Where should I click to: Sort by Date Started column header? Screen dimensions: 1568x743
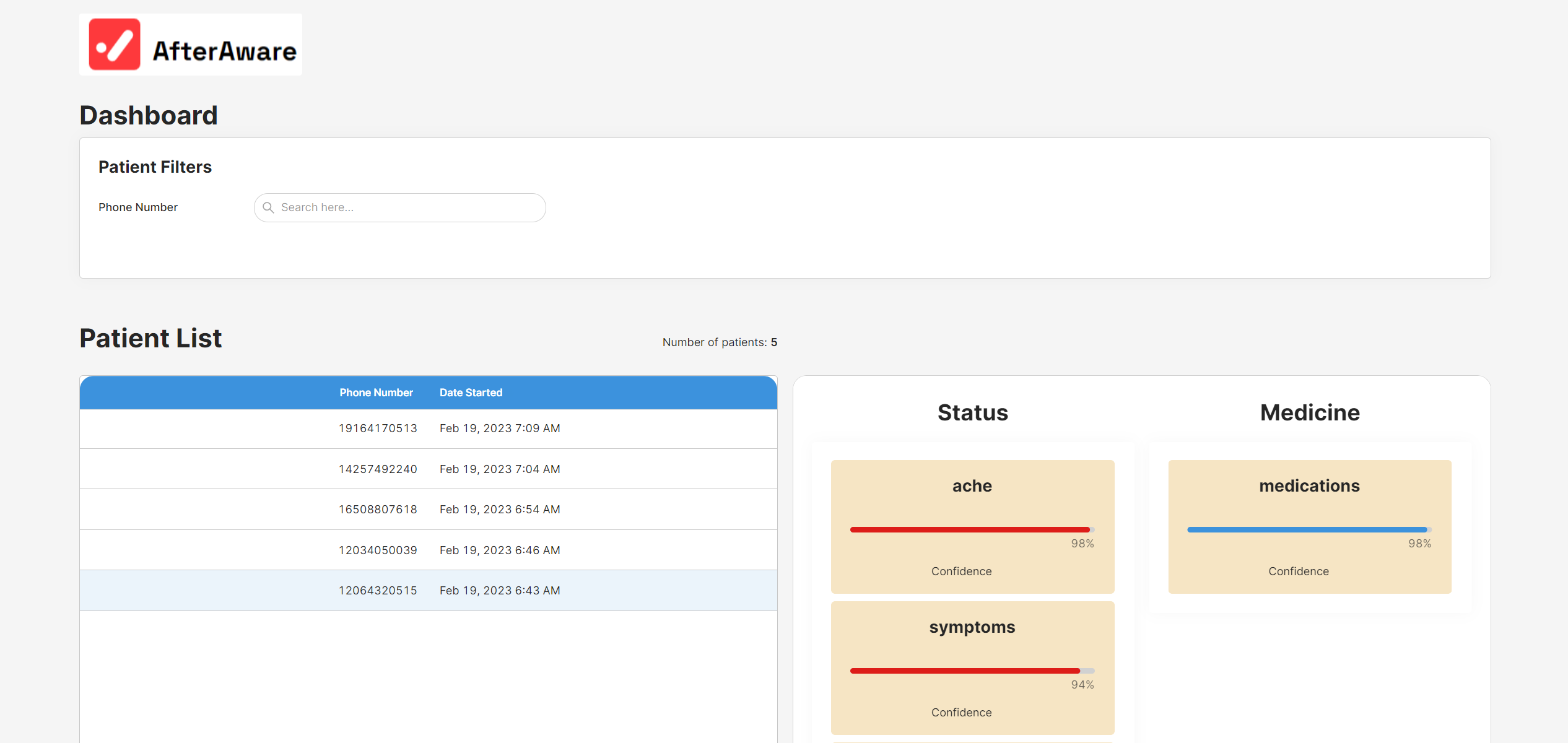coord(471,393)
